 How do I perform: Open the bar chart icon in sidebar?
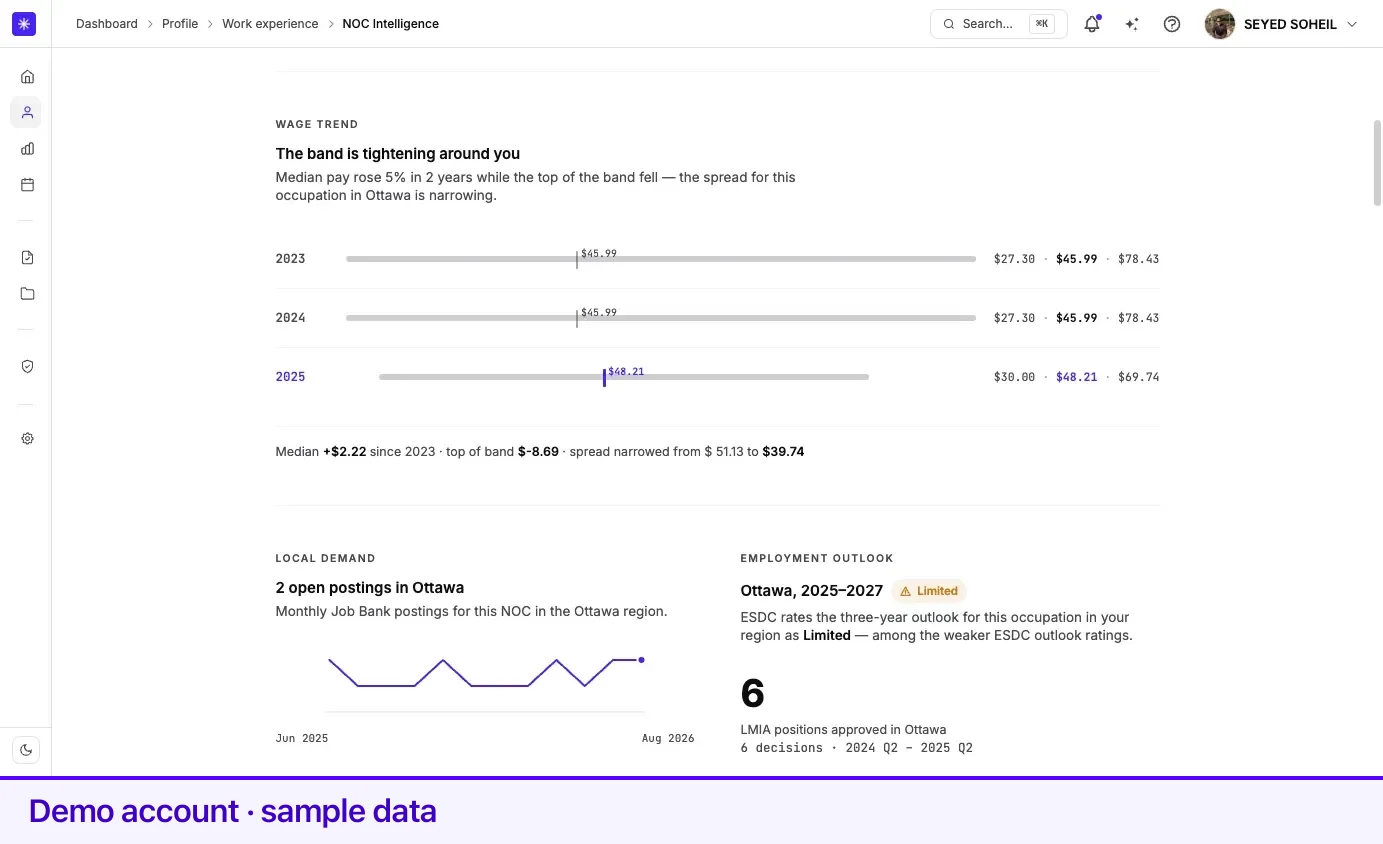click(27, 149)
